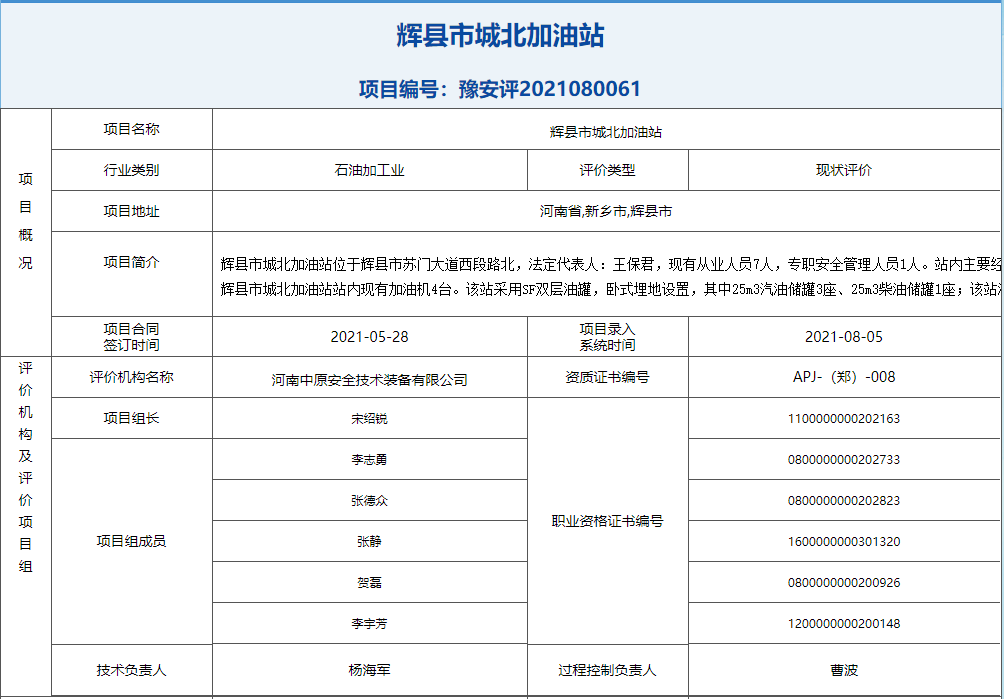Click the page title 辉县市城北加油站
This screenshot has height=699, width=1004.
point(501,35)
